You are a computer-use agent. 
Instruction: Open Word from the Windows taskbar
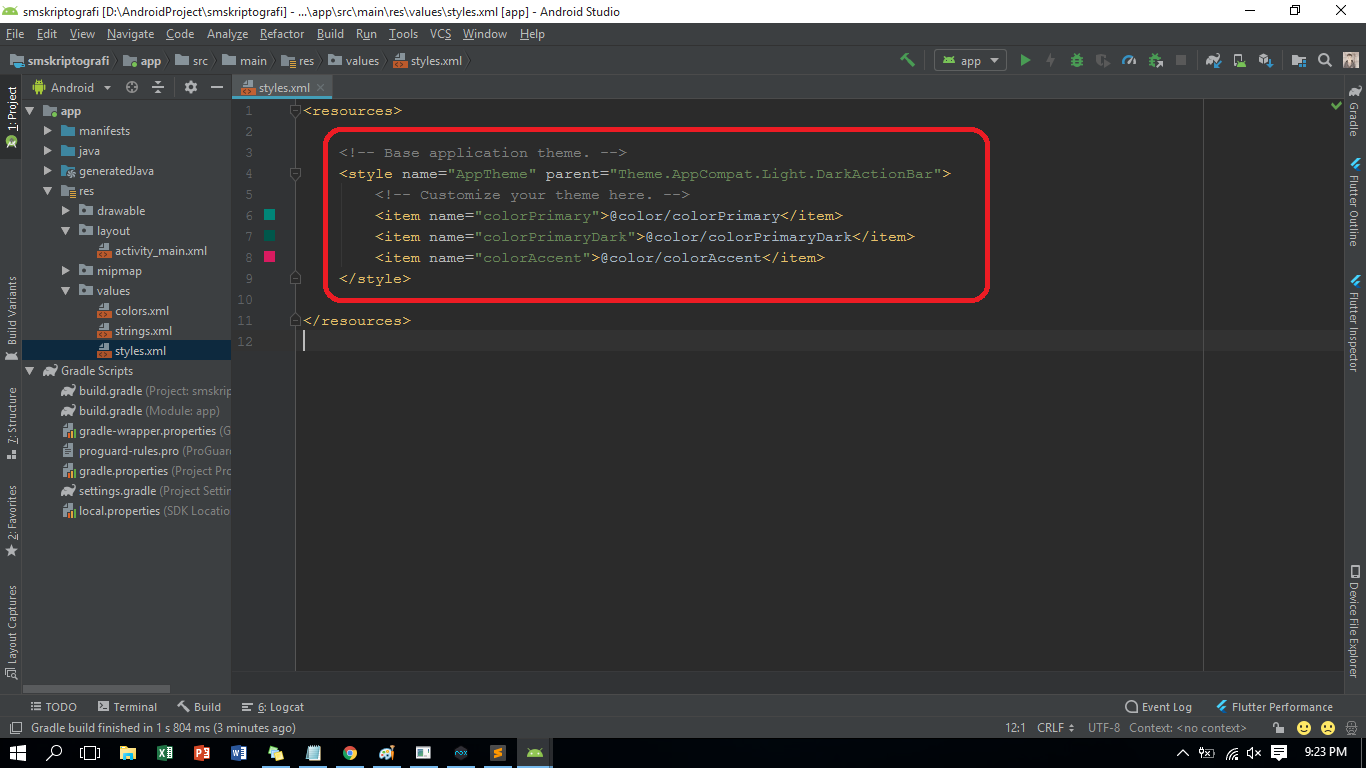(x=238, y=753)
